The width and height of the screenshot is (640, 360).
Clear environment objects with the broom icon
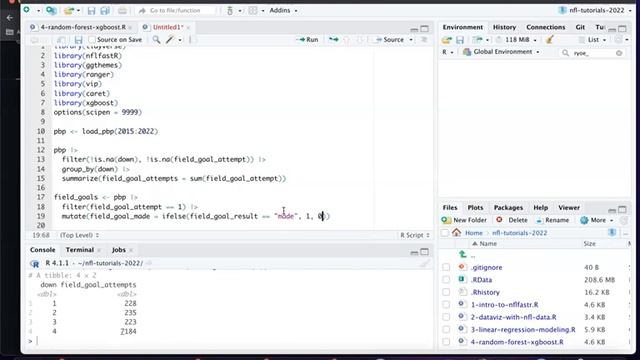[x=550, y=40]
